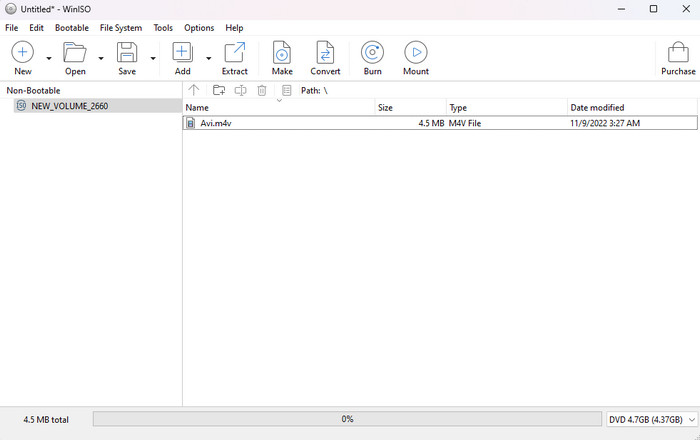Sort by the Name column header
700x440 pixels.
point(279,108)
